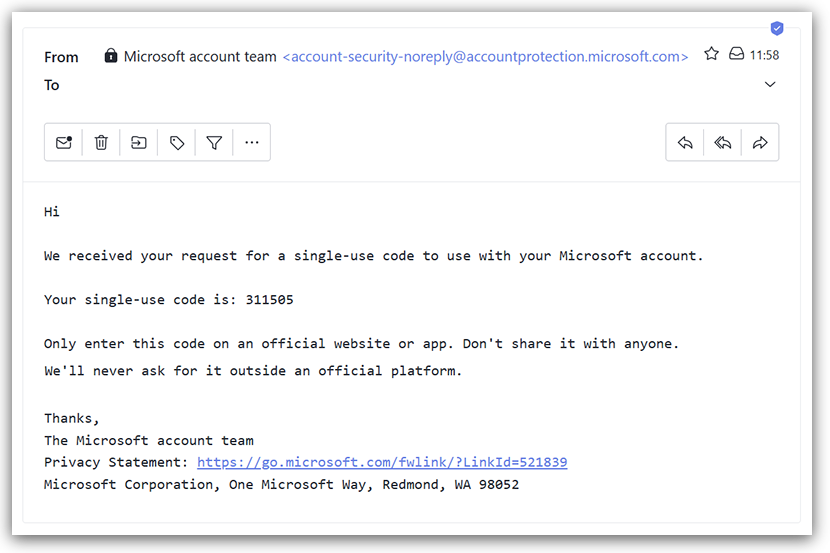Expand recipient details with the chevron

click(770, 85)
